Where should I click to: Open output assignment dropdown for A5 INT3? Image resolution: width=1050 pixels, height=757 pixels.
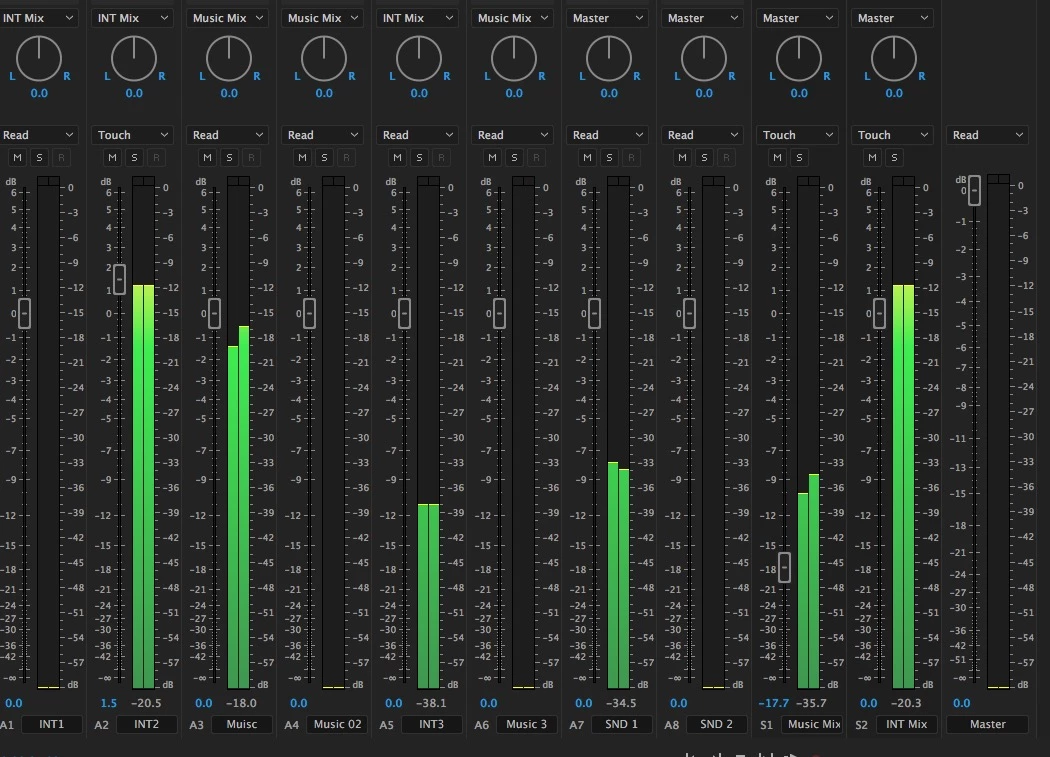click(x=418, y=18)
